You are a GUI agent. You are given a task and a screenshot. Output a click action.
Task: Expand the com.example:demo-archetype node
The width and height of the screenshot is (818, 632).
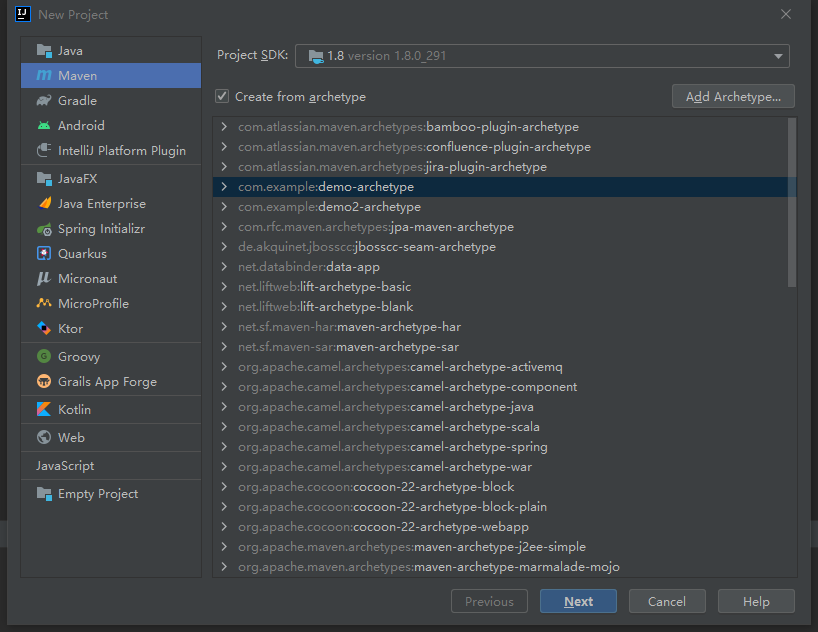225,187
